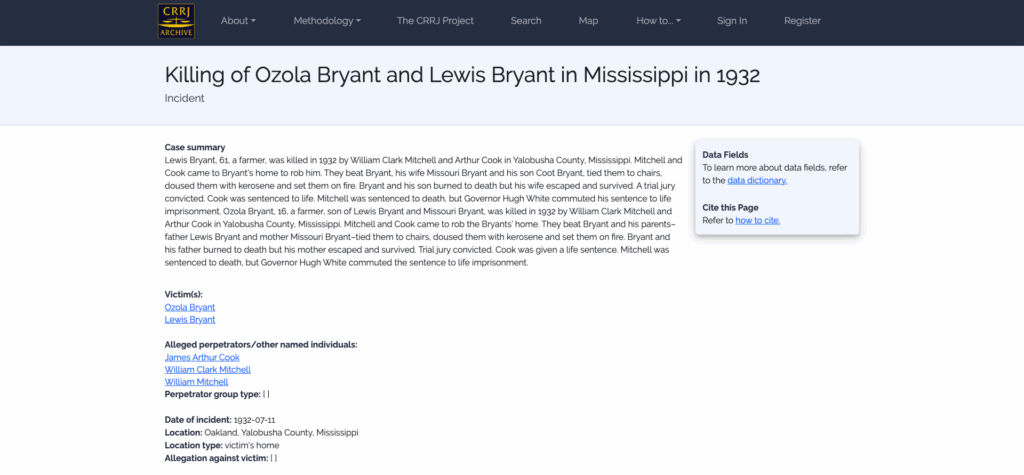Click the incident page title heading
Screen dimensions: 1024x475
[462, 75]
